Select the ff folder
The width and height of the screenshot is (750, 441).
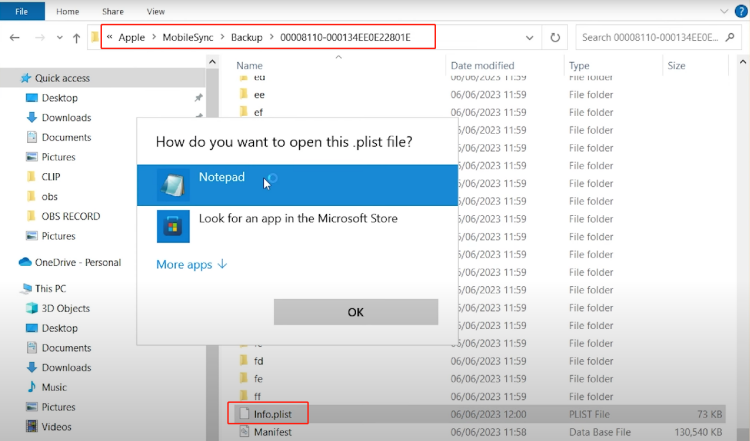pyautogui.click(x=257, y=397)
